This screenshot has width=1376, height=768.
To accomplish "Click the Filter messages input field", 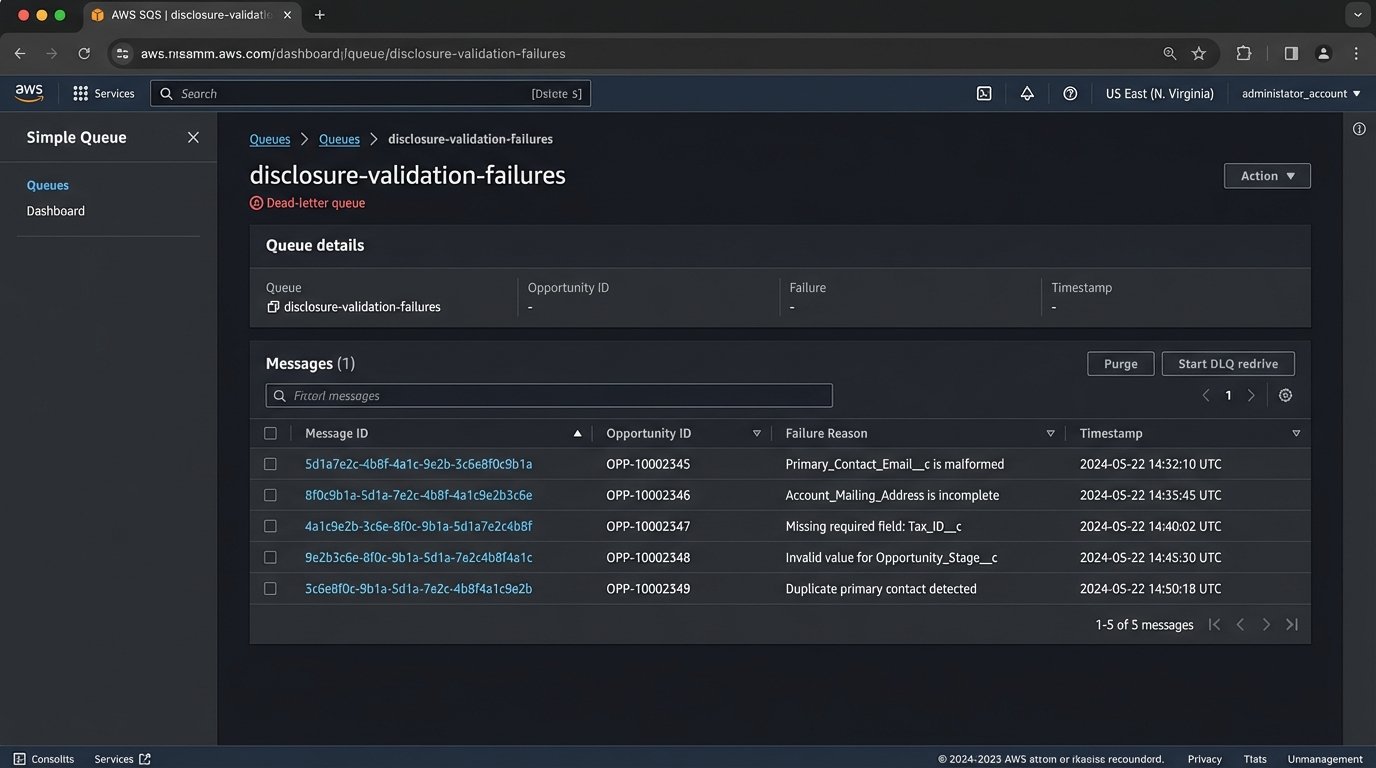I will (548, 395).
